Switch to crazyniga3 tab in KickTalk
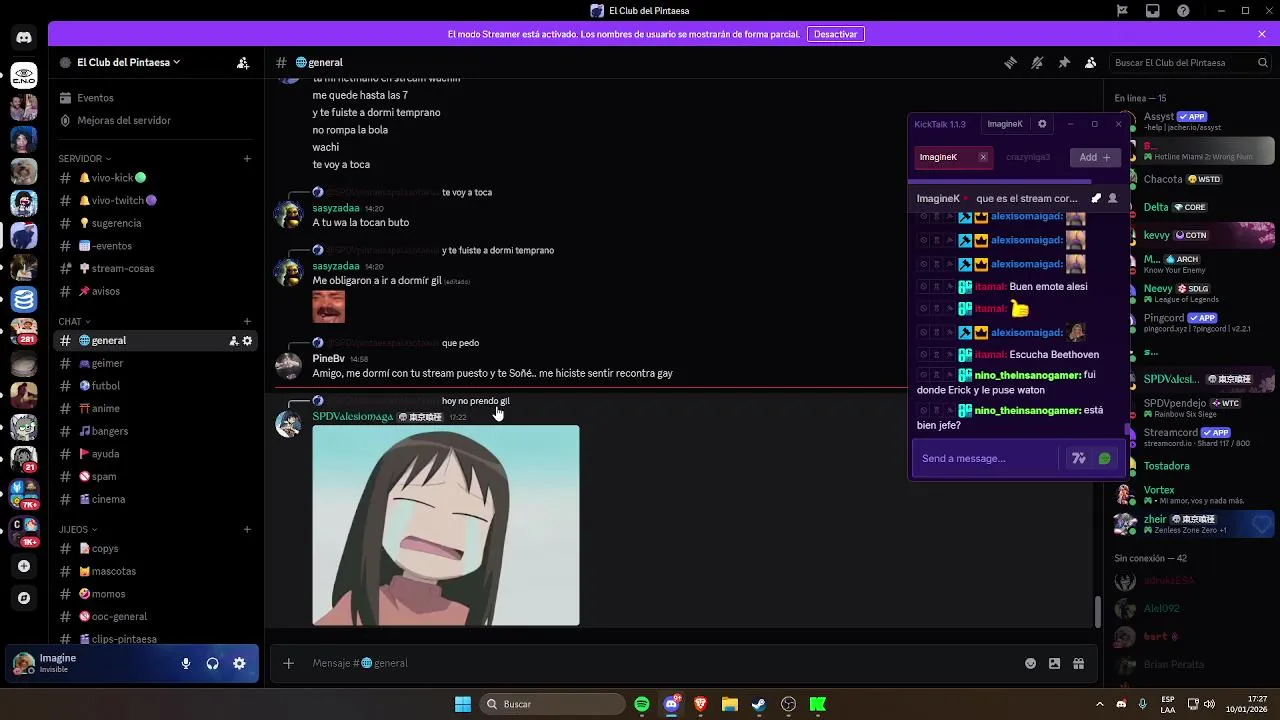Screen dimensions: 1280x720 click(x=1028, y=157)
